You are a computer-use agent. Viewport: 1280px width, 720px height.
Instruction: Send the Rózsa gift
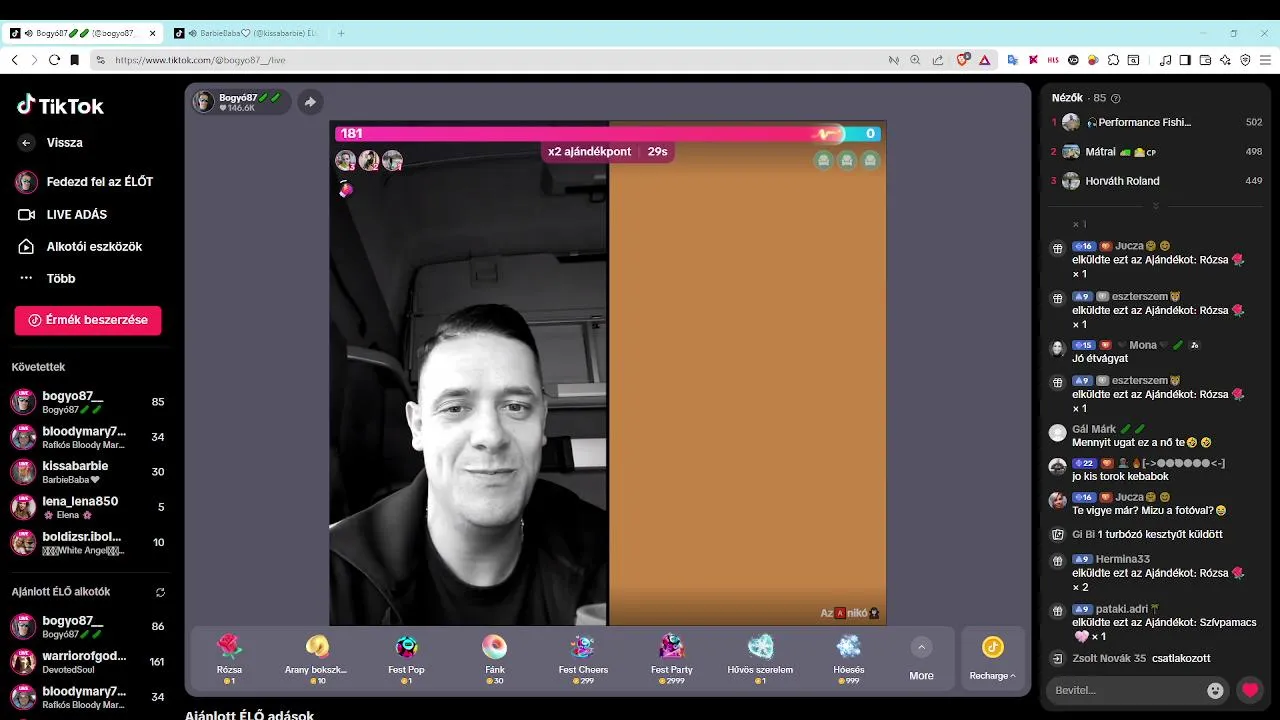pos(229,658)
